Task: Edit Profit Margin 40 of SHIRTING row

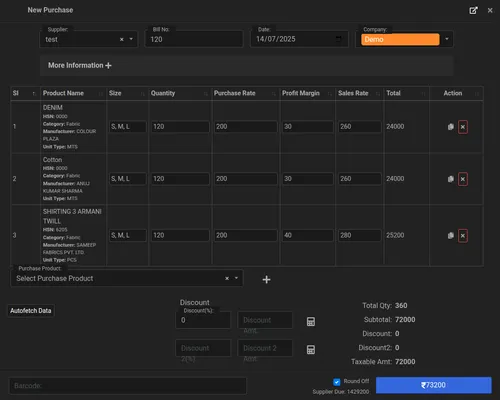Action: (308, 236)
